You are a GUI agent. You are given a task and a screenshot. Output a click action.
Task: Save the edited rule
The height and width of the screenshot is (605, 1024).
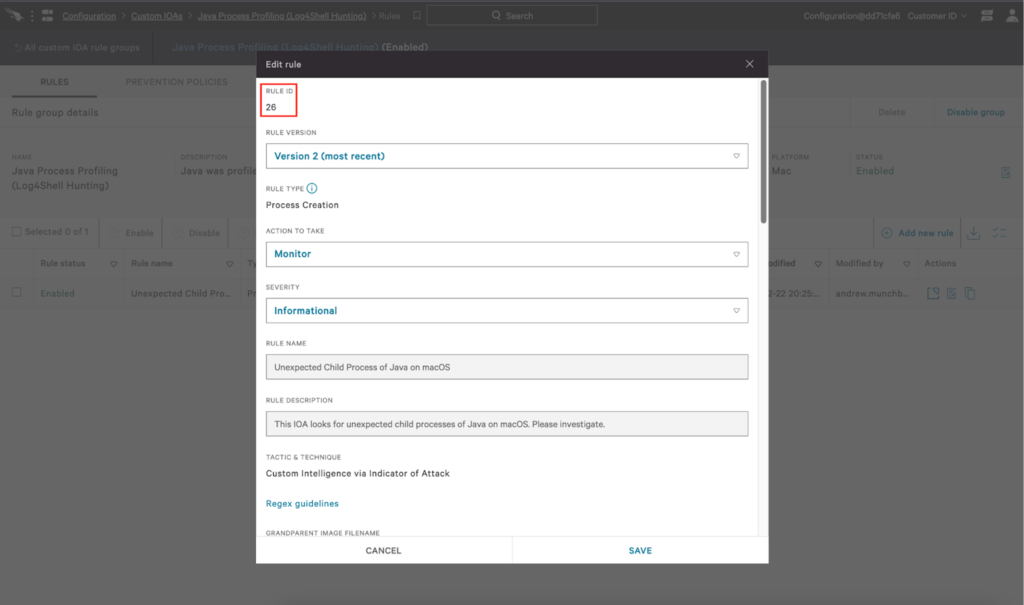tap(639, 549)
